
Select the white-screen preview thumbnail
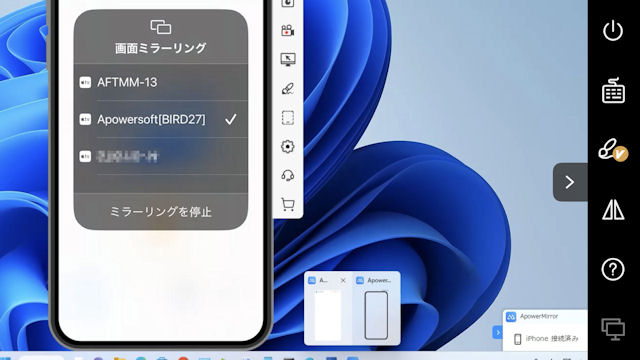(x=328, y=315)
